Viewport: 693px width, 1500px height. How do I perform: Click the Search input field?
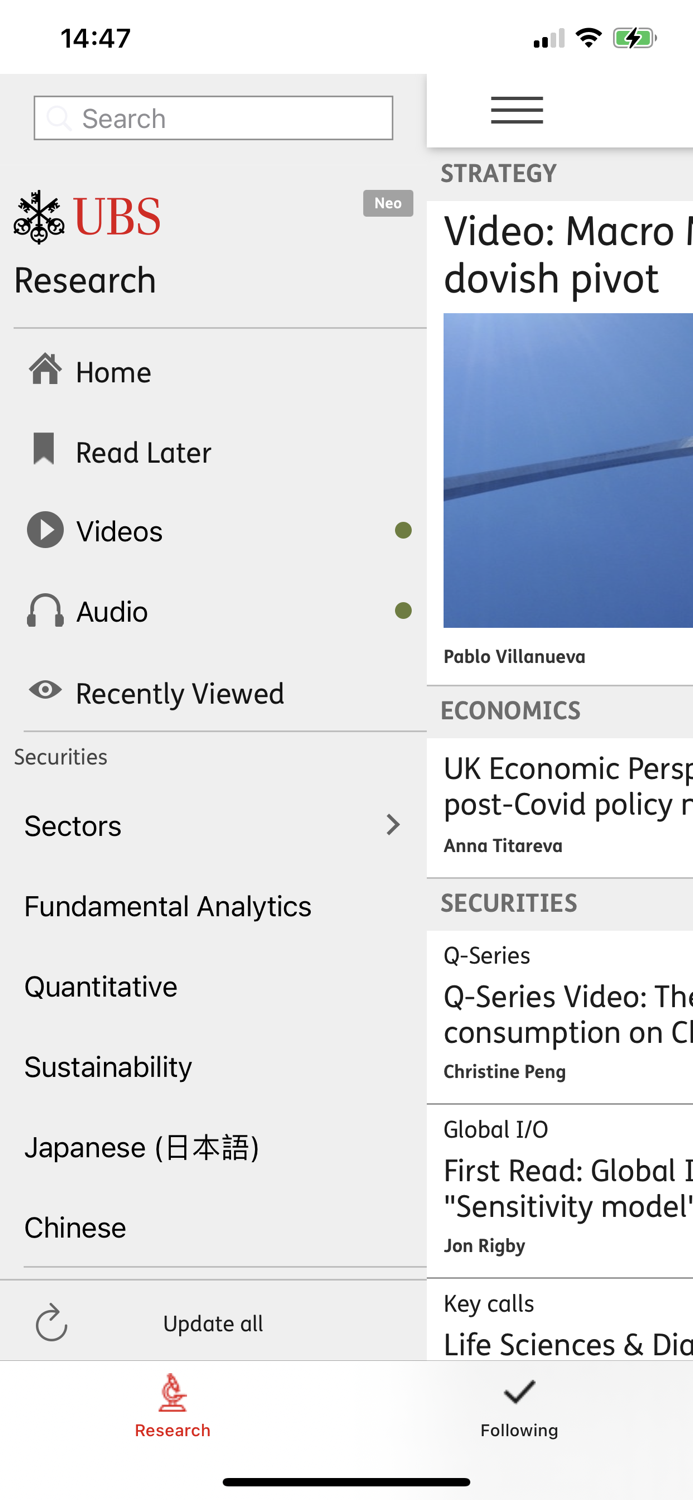click(x=213, y=118)
